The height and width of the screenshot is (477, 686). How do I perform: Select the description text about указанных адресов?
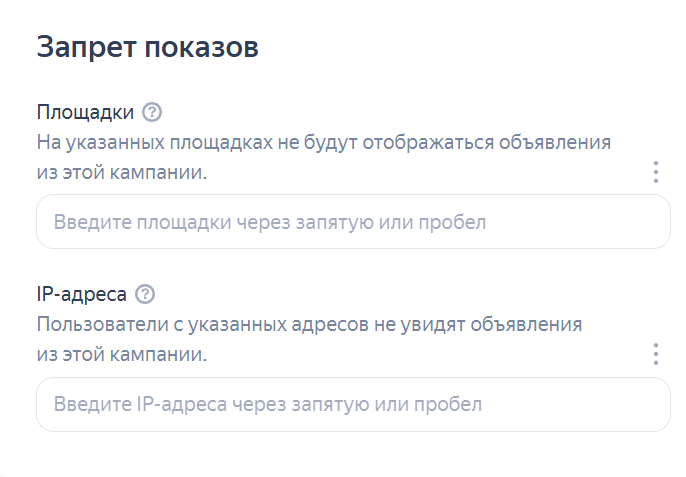coord(309,339)
